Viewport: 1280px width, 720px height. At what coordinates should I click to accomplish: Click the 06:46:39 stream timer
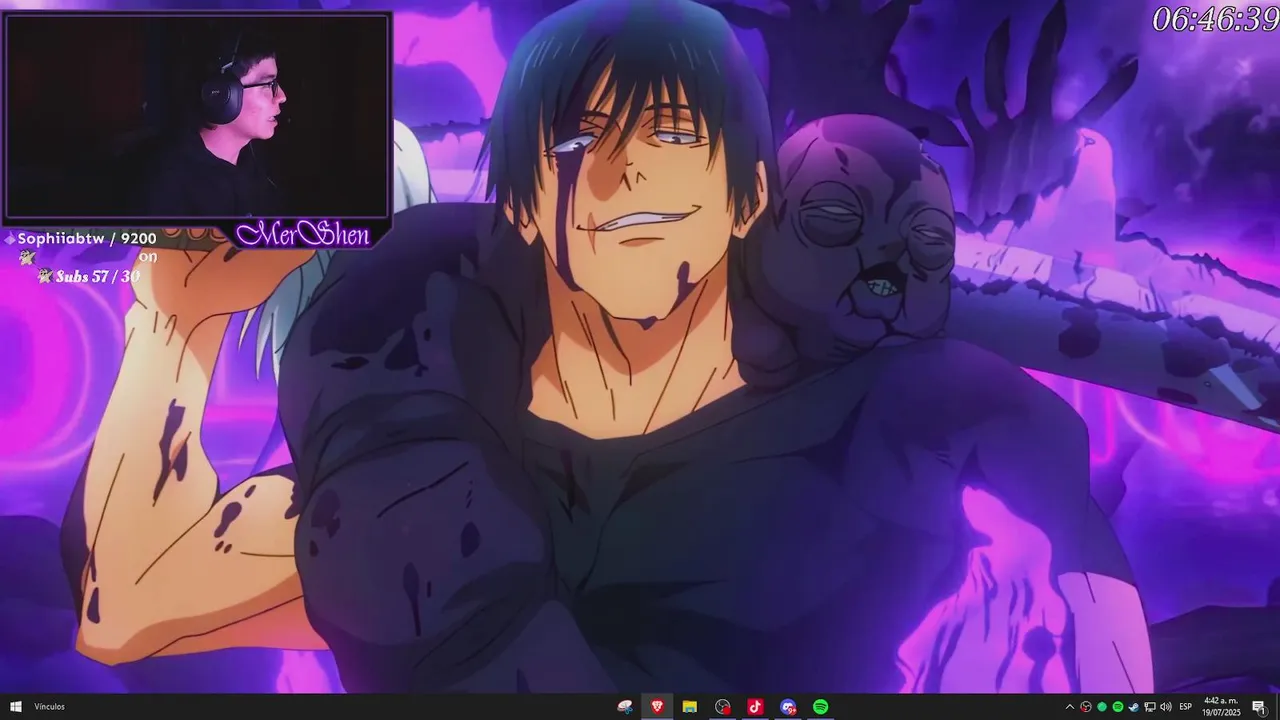[1214, 18]
